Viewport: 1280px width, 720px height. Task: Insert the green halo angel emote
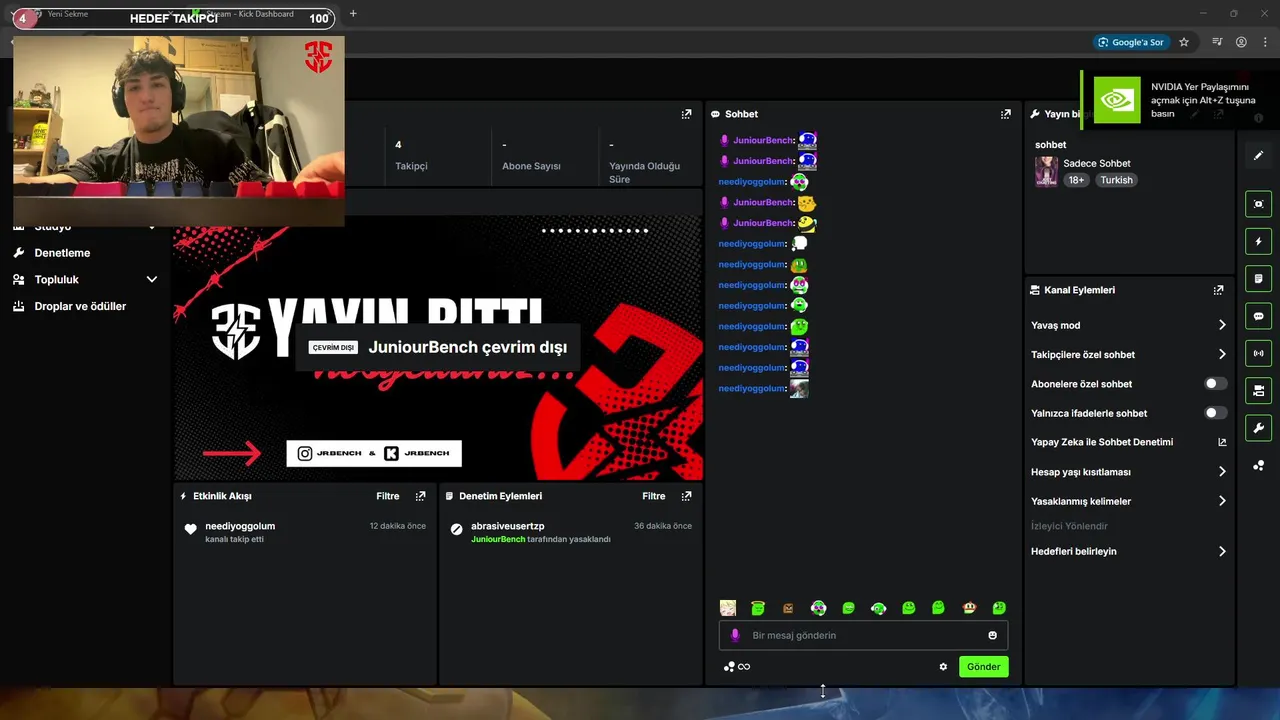(758, 608)
